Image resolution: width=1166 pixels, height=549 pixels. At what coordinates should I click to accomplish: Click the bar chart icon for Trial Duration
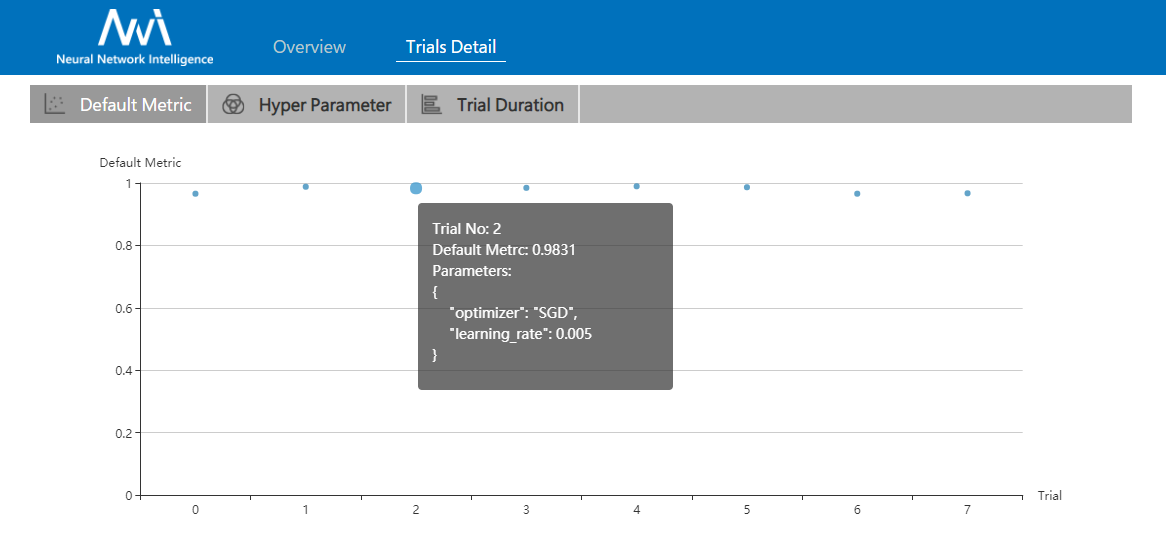tap(431, 105)
